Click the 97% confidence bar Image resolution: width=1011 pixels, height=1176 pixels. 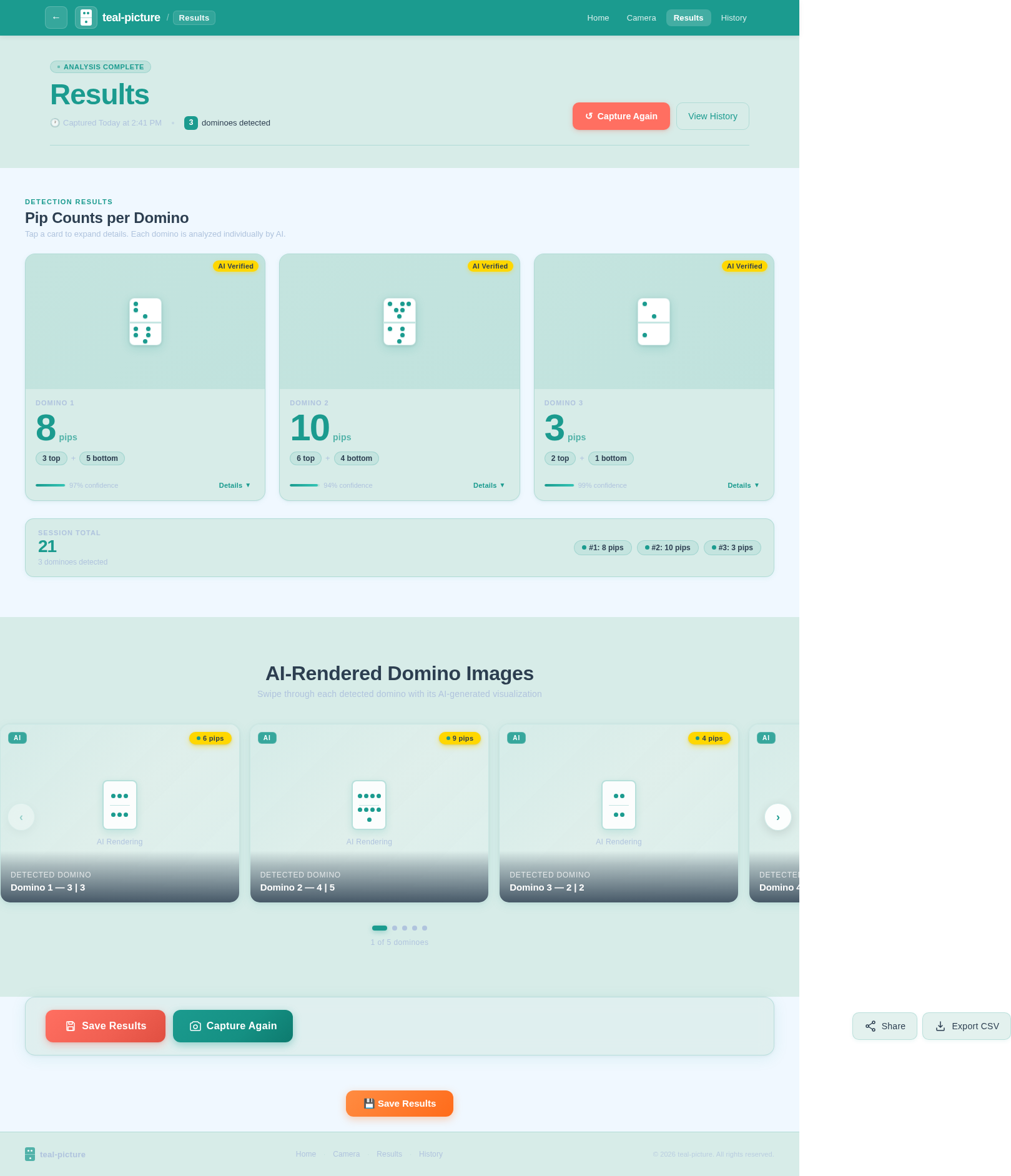tap(51, 485)
